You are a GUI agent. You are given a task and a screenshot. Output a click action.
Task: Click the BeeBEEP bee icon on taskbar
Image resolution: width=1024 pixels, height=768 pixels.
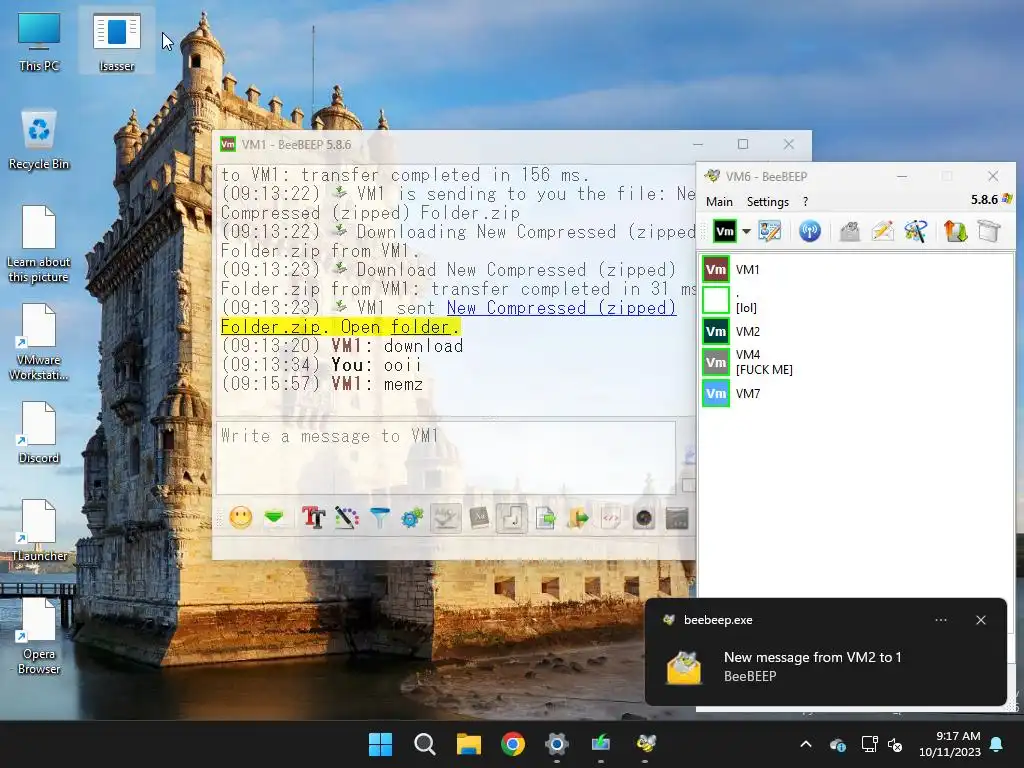[645, 744]
